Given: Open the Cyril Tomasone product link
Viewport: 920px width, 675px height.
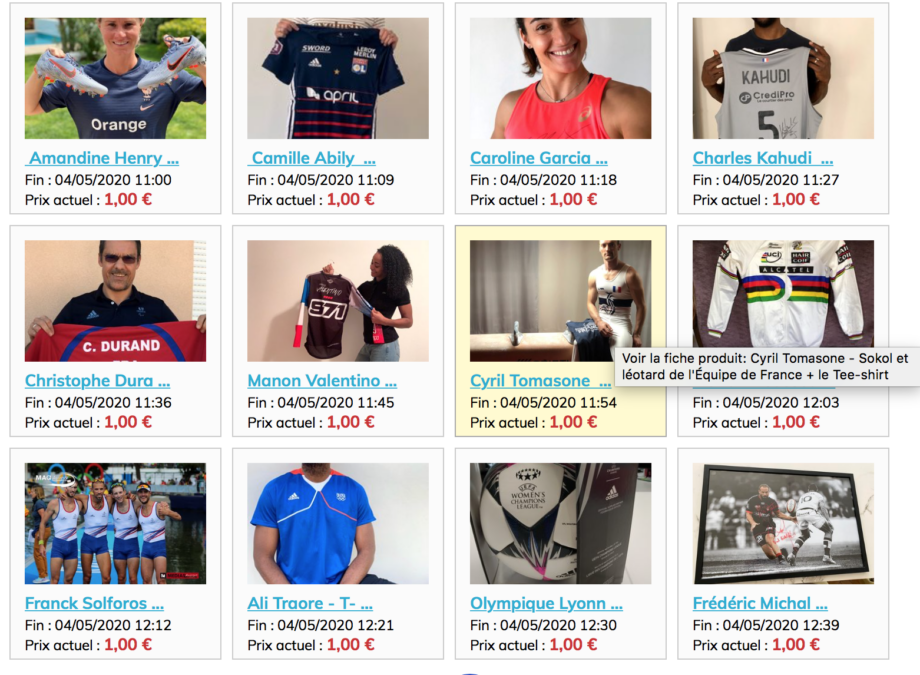Looking at the screenshot, I should click(540, 380).
